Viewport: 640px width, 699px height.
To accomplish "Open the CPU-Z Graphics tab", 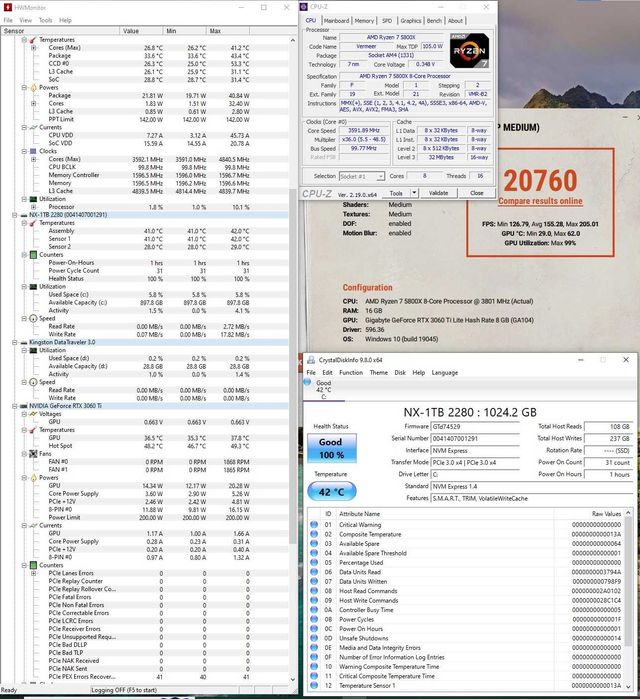I will coord(410,21).
